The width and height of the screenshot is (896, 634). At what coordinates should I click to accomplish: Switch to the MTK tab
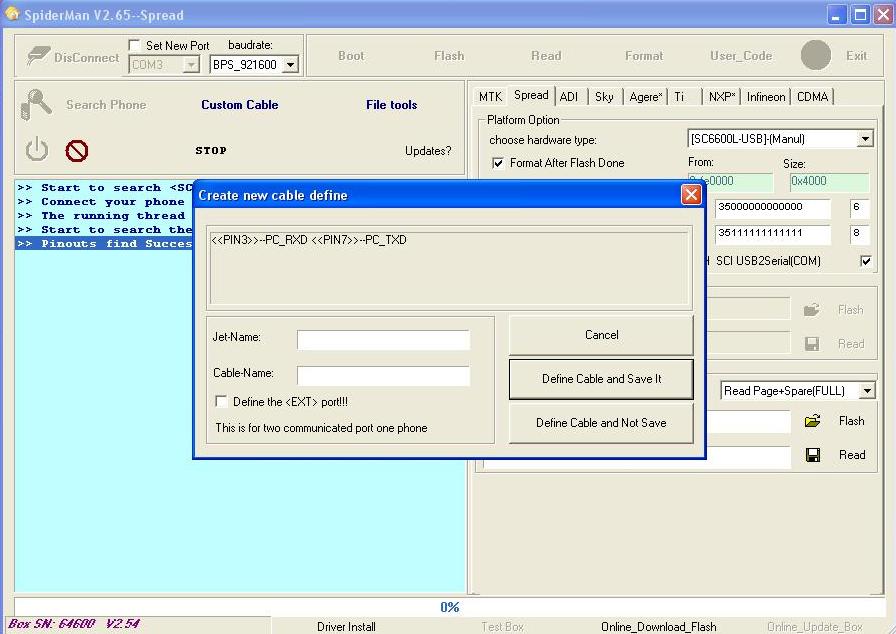coord(490,97)
